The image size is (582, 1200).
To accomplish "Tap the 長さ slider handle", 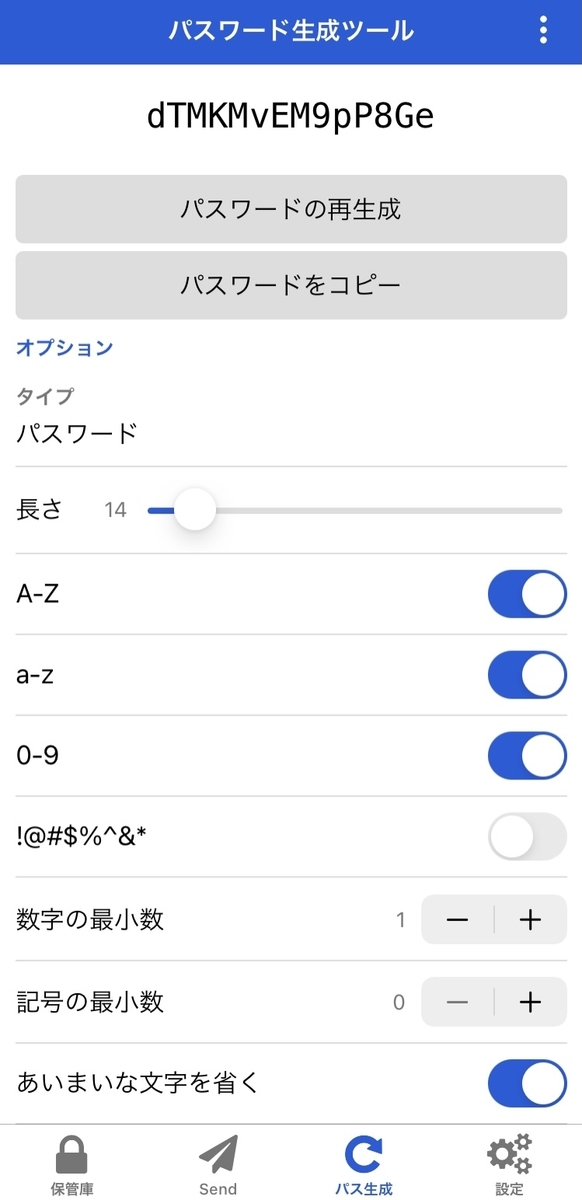I will point(194,510).
